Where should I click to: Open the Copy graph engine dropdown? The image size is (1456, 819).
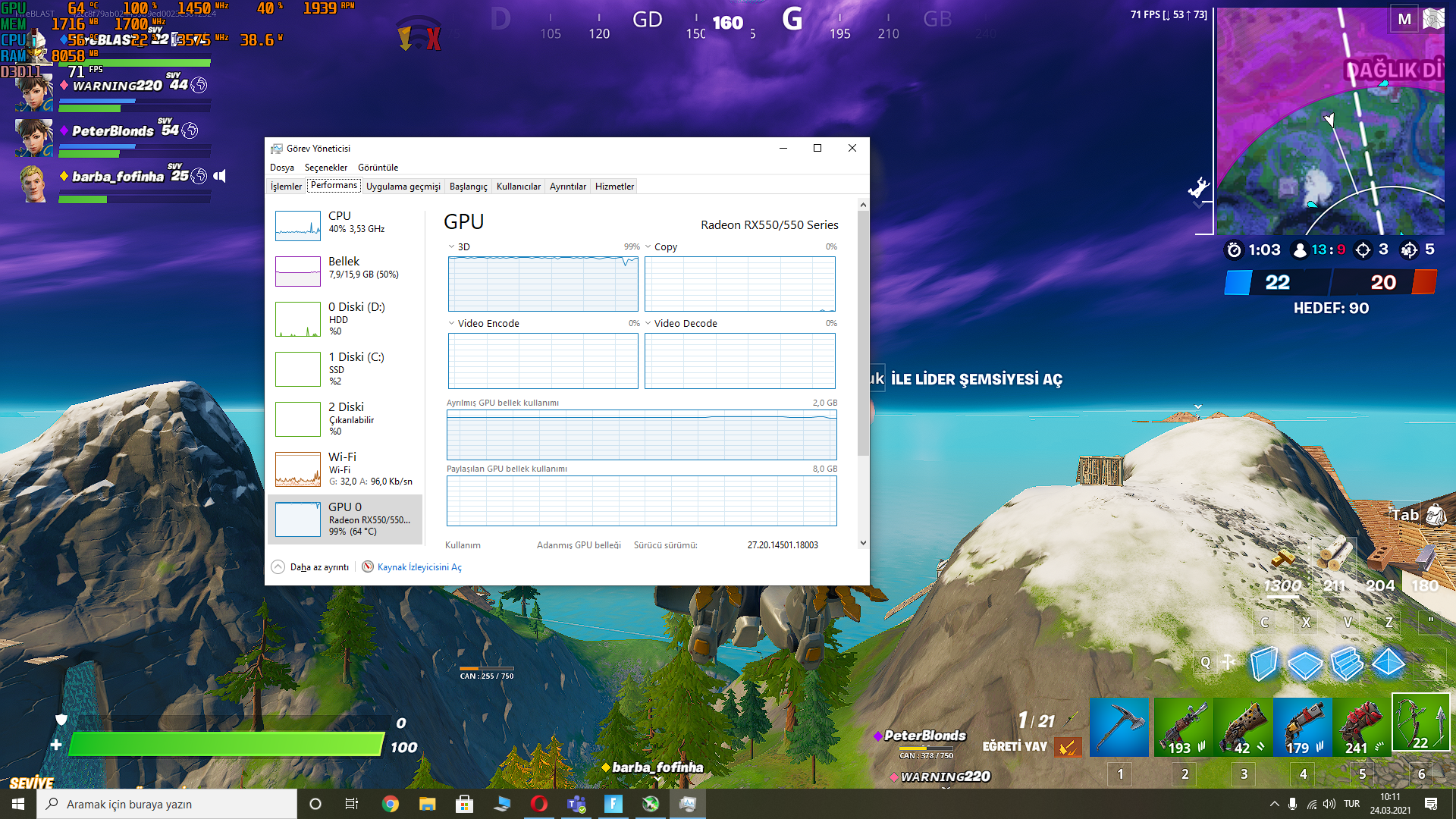pos(648,246)
